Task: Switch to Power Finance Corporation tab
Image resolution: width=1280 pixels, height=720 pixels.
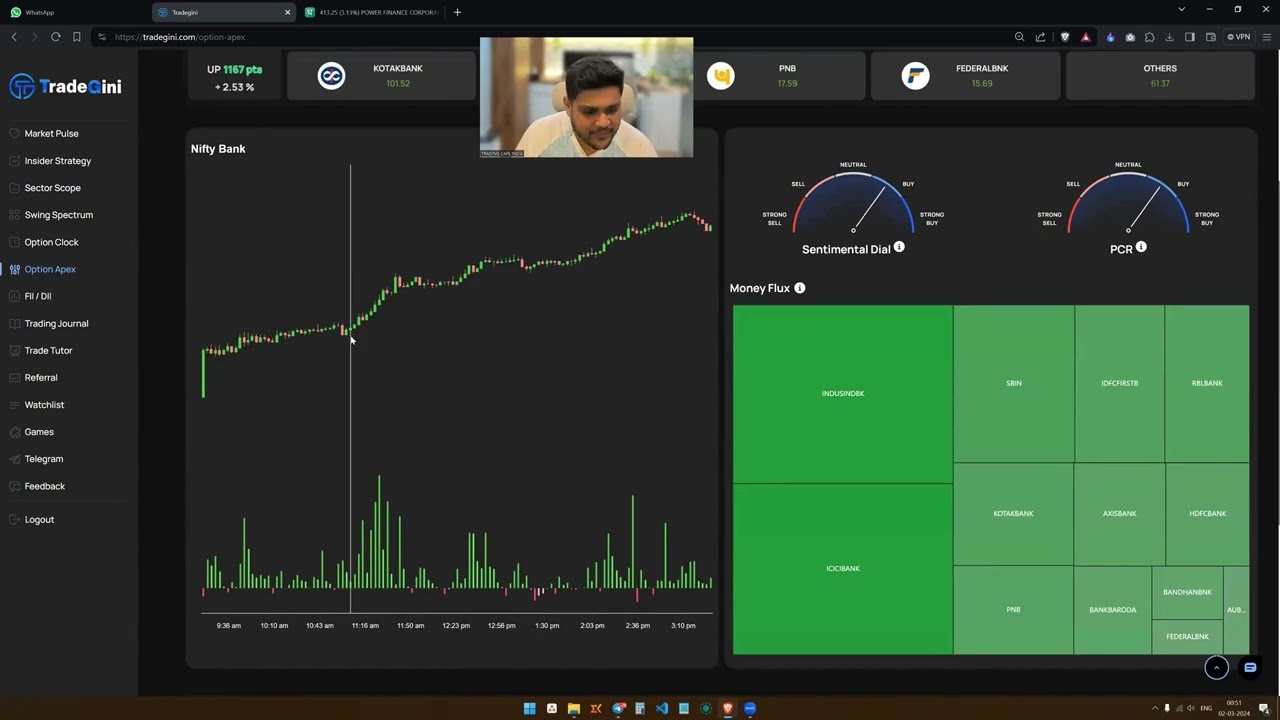Action: [372, 12]
